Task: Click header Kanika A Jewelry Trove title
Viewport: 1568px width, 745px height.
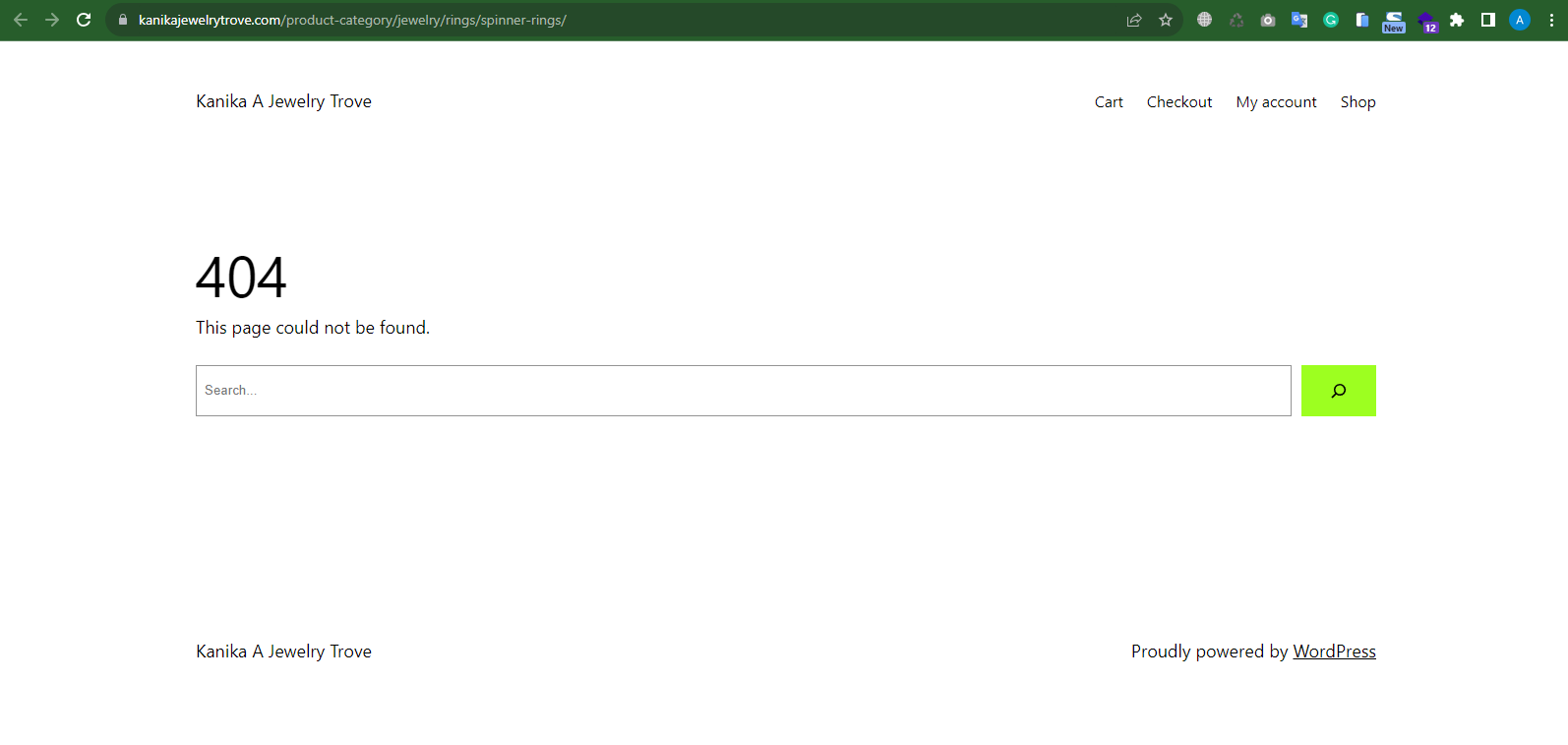Action: tap(283, 101)
